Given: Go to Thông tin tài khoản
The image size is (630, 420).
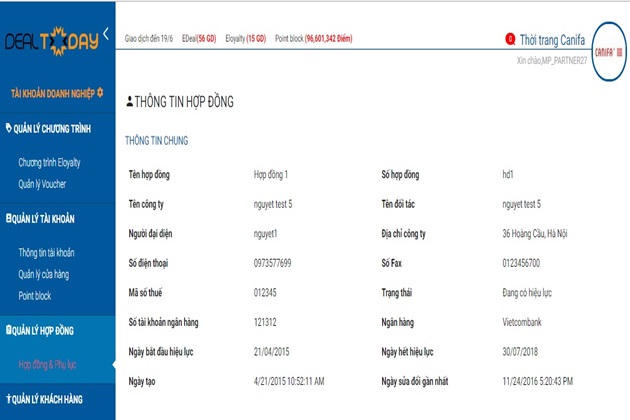Looking at the screenshot, I should pos(46,252).
